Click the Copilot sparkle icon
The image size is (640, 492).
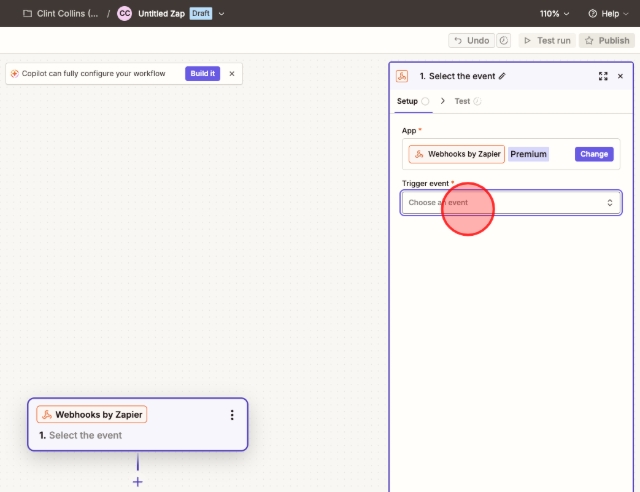(14, 73)
